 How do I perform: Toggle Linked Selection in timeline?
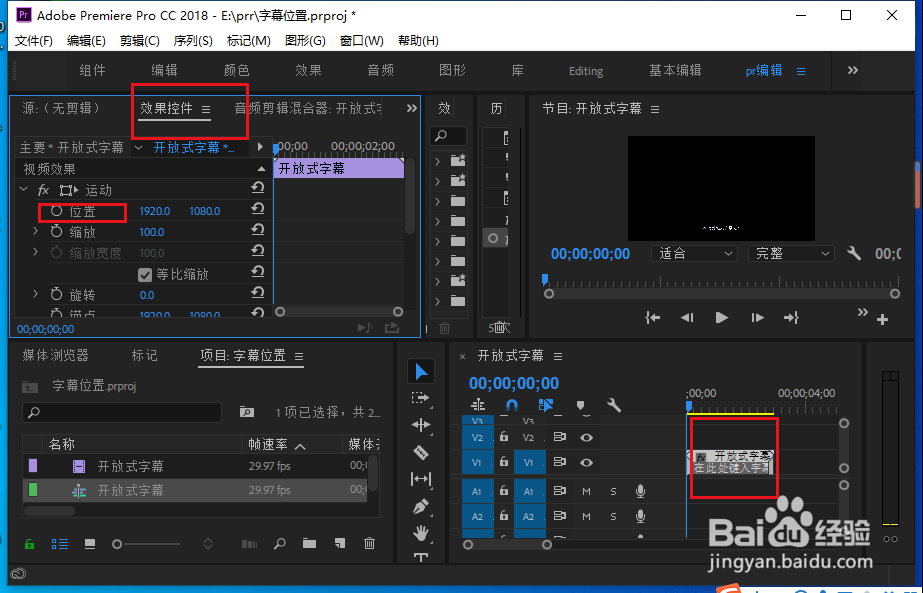coord(546,405)
